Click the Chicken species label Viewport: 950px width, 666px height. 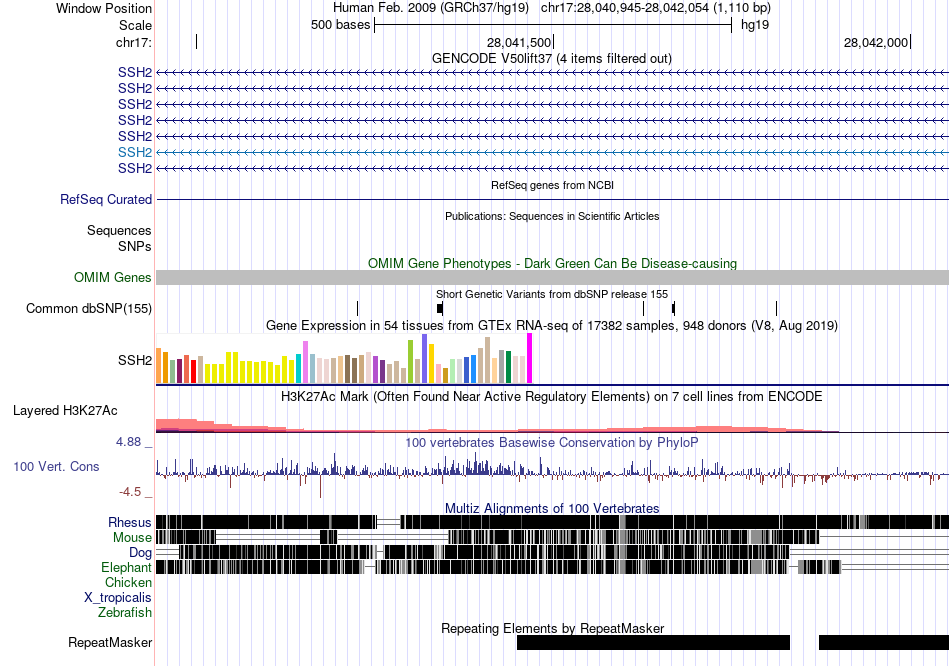(x=128, y=582)
